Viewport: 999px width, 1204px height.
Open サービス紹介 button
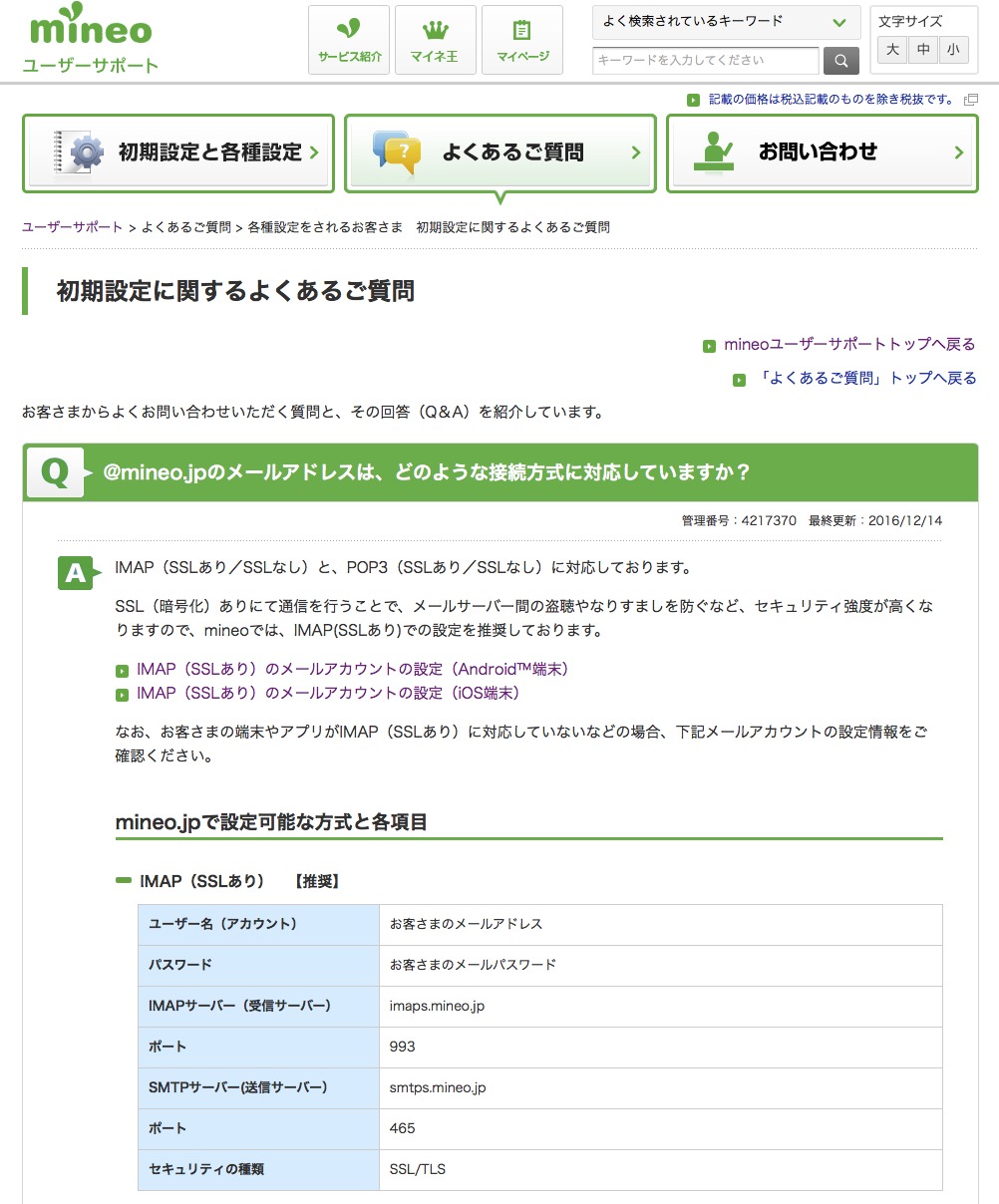[349, 40]
